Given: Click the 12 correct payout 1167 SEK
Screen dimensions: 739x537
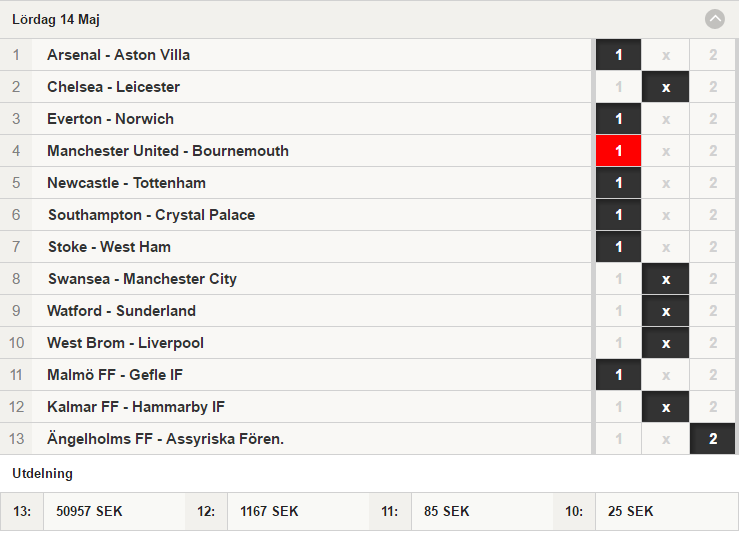Looking at the screenshot, I should pos(269,512).
